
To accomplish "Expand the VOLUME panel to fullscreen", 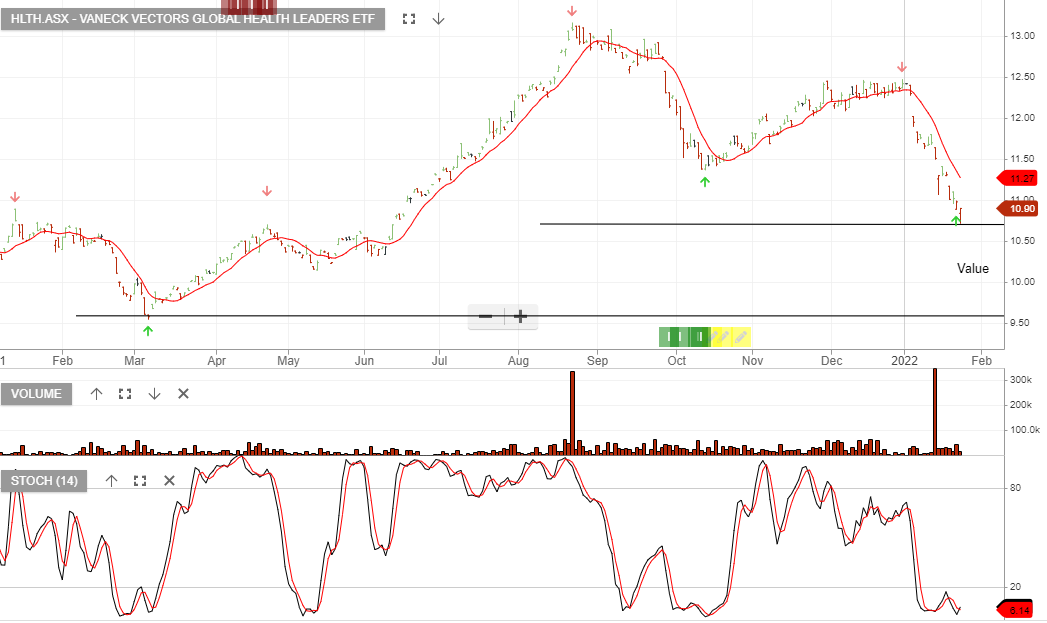I will pyautogui.click(x=124, y=394).
